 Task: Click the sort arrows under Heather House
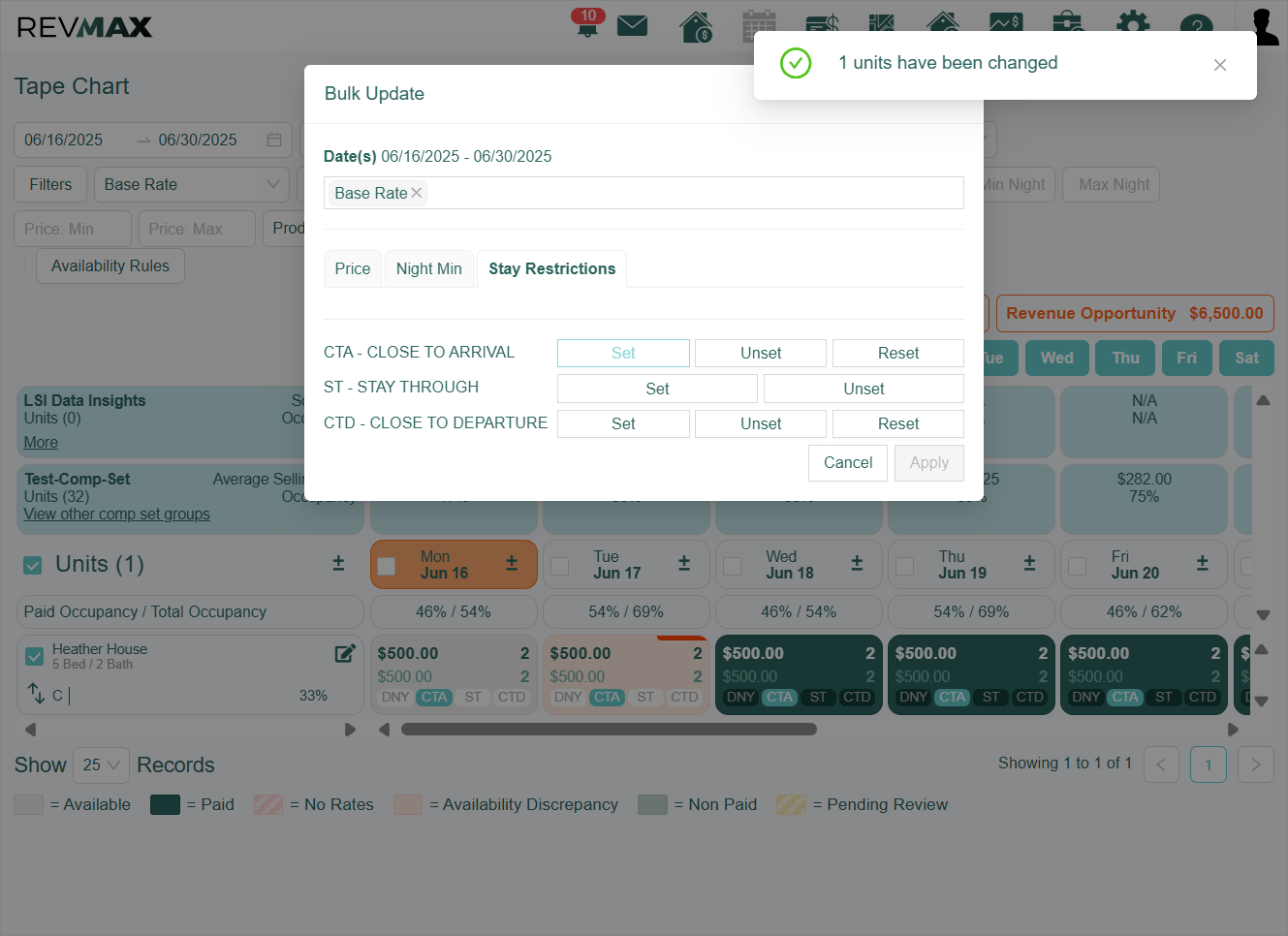coord(36,694)
